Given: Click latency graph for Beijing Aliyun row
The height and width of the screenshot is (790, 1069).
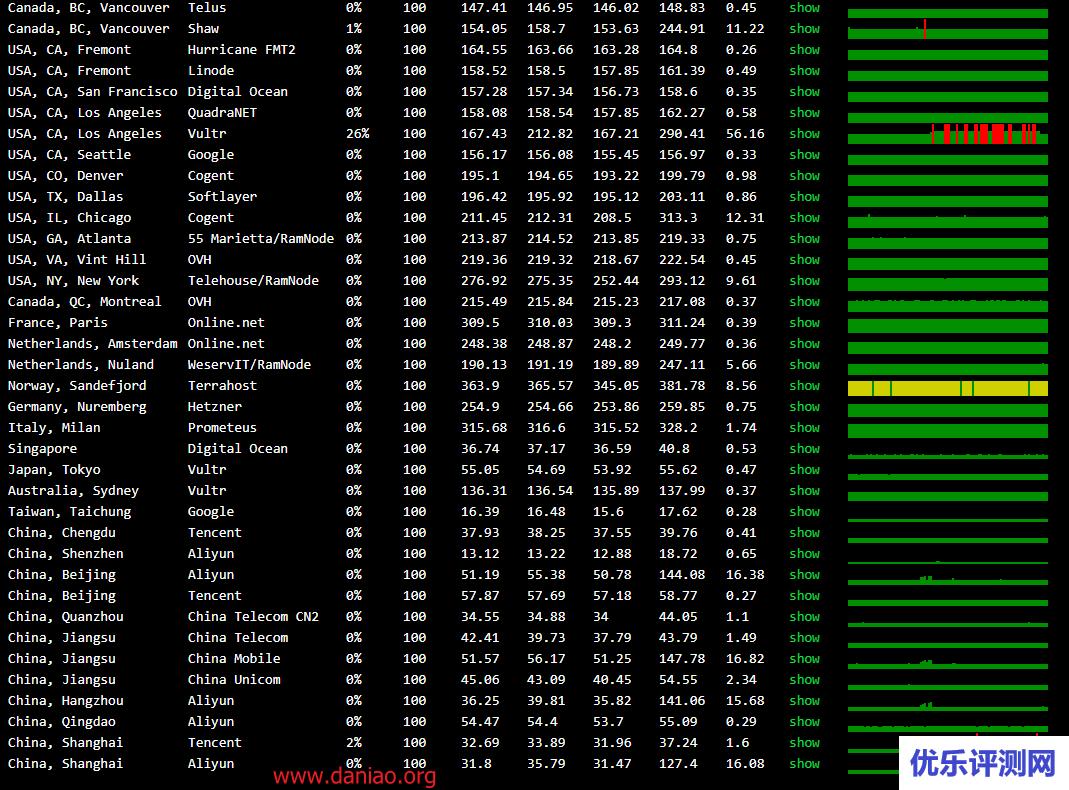Looking at the screenshot, I should [948, 580].
